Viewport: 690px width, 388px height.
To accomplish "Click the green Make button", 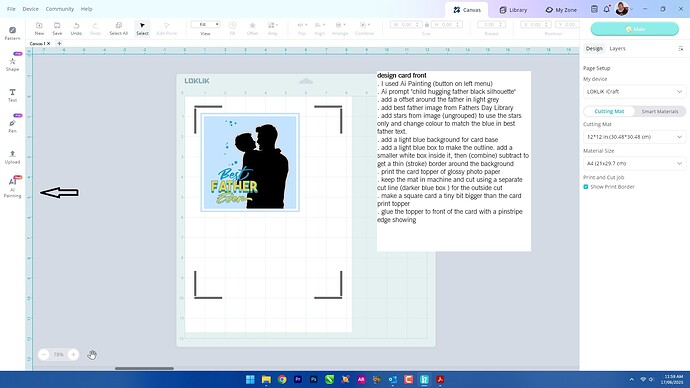I will click(635, 29).
